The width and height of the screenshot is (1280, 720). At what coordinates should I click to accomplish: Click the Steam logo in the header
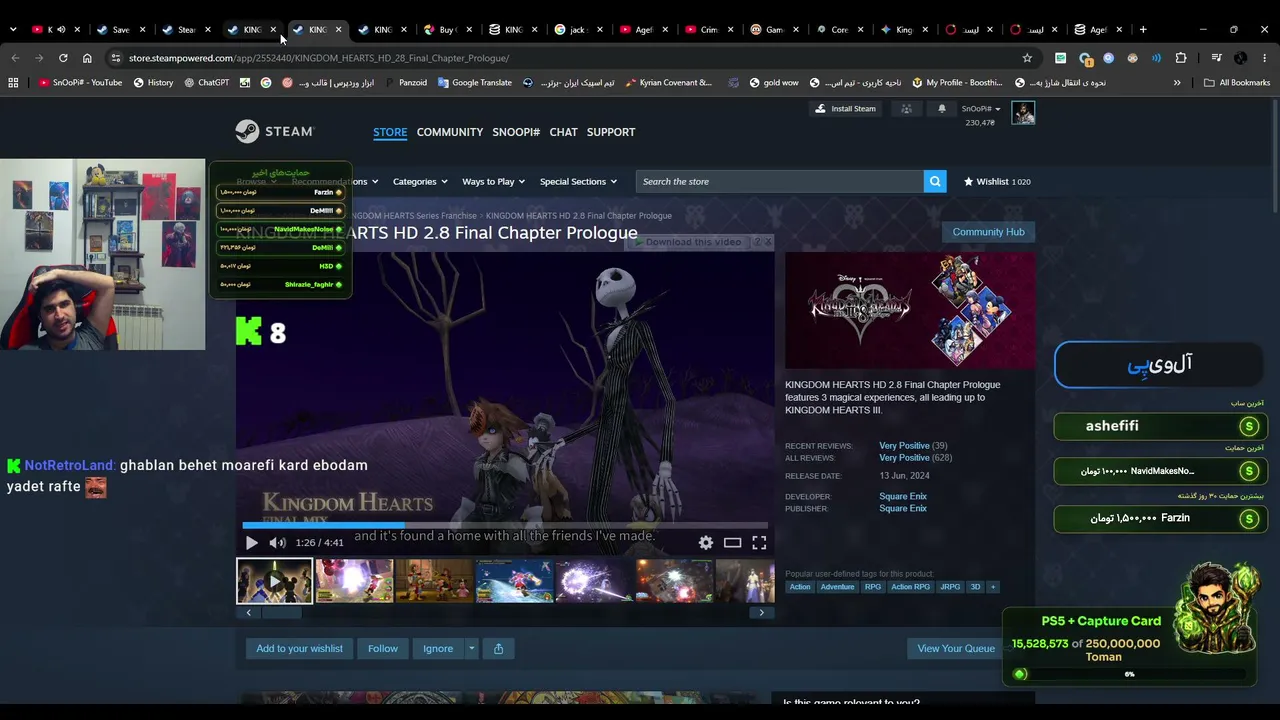(x=274, y=131)
